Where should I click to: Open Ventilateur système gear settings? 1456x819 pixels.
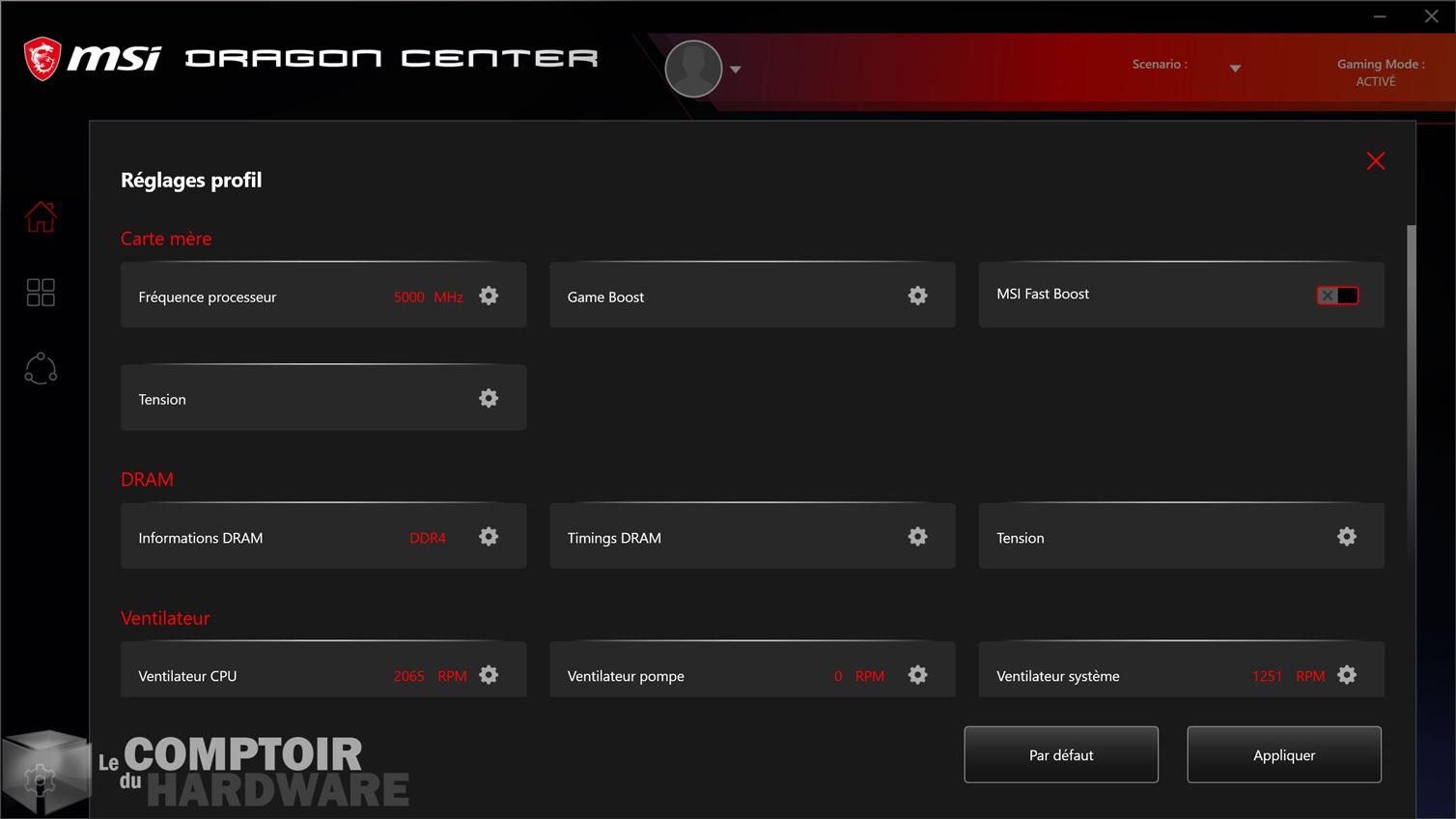[1347, 675]
